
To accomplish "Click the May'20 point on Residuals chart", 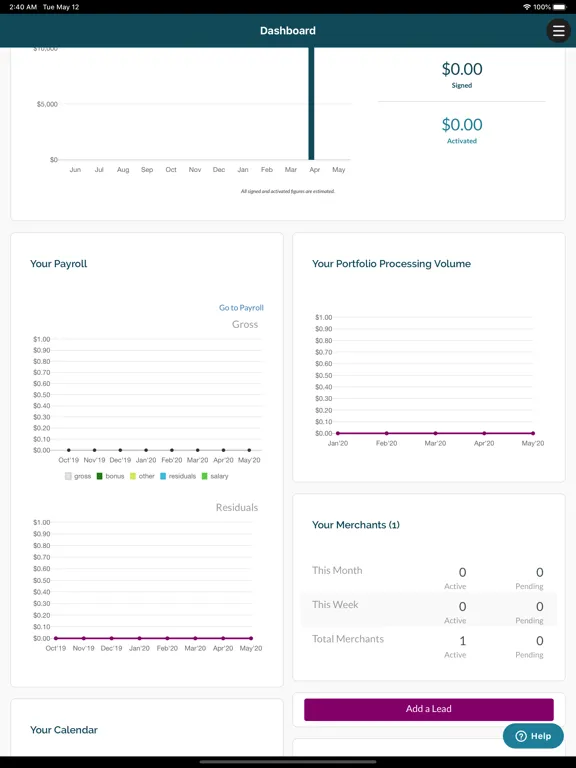I will [251, 638].
